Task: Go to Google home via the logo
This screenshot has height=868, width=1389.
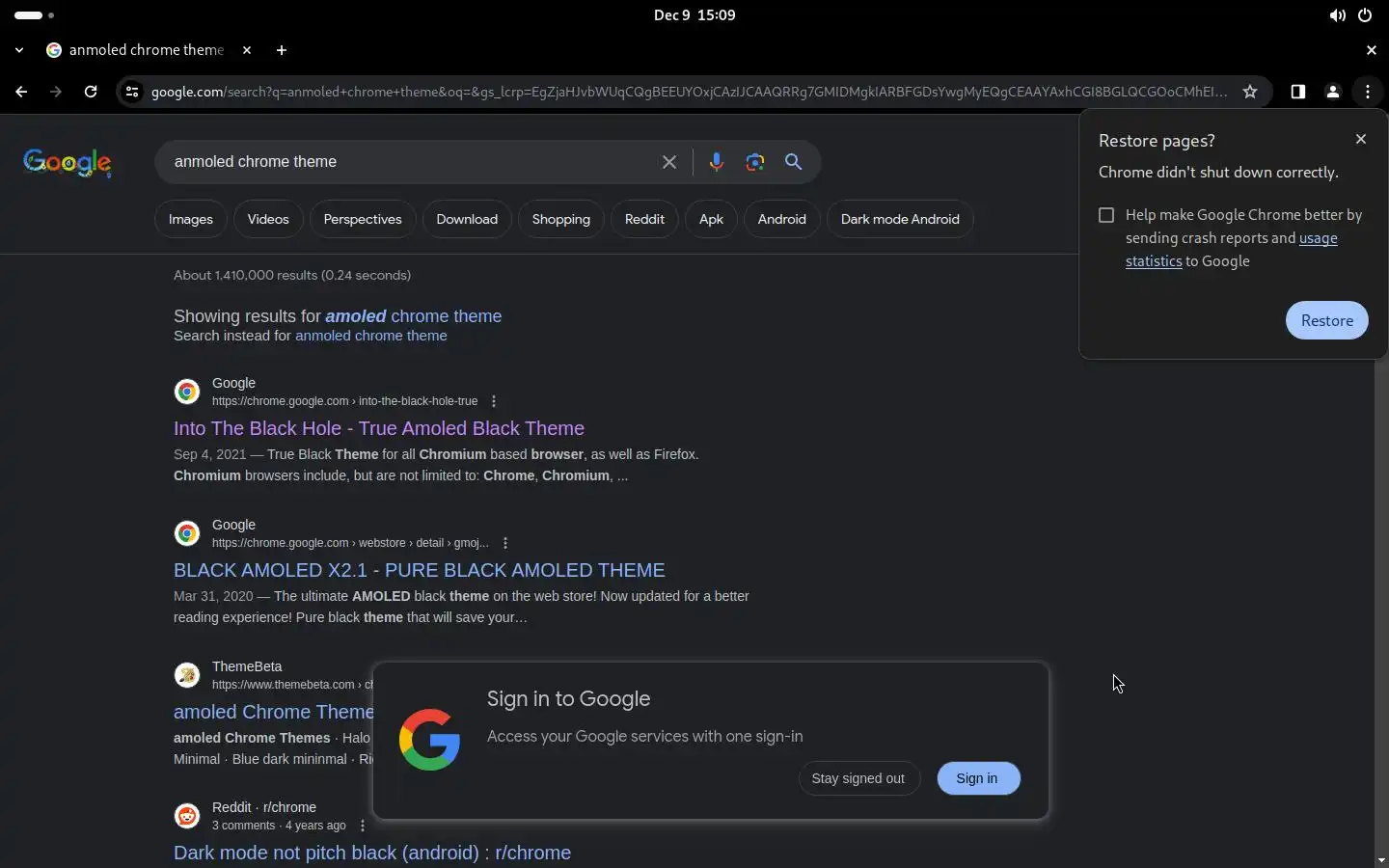Action: pos(68,163)
